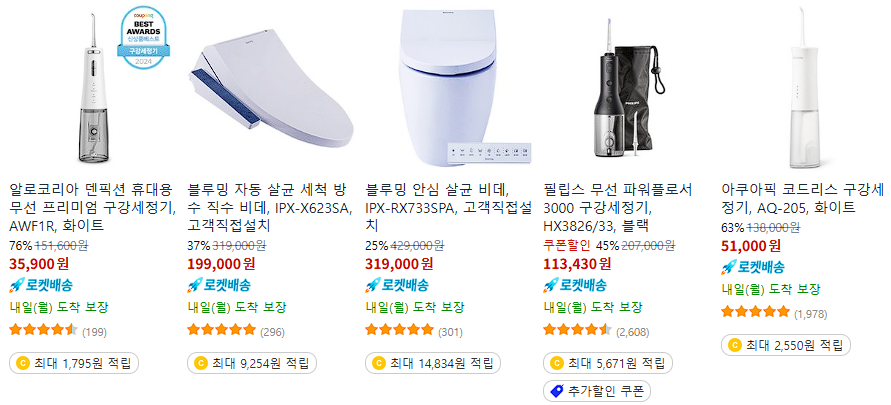
Task: Click the 로켓배송 badge under 113,430원
Action: coord(574,285)
